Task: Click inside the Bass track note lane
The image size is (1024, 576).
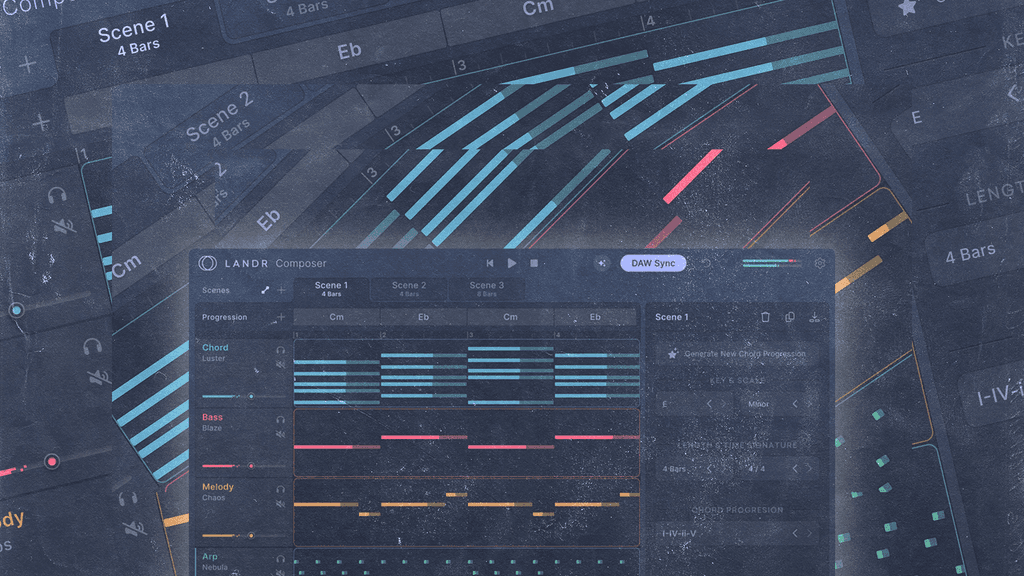Action: tap(466, 443)
